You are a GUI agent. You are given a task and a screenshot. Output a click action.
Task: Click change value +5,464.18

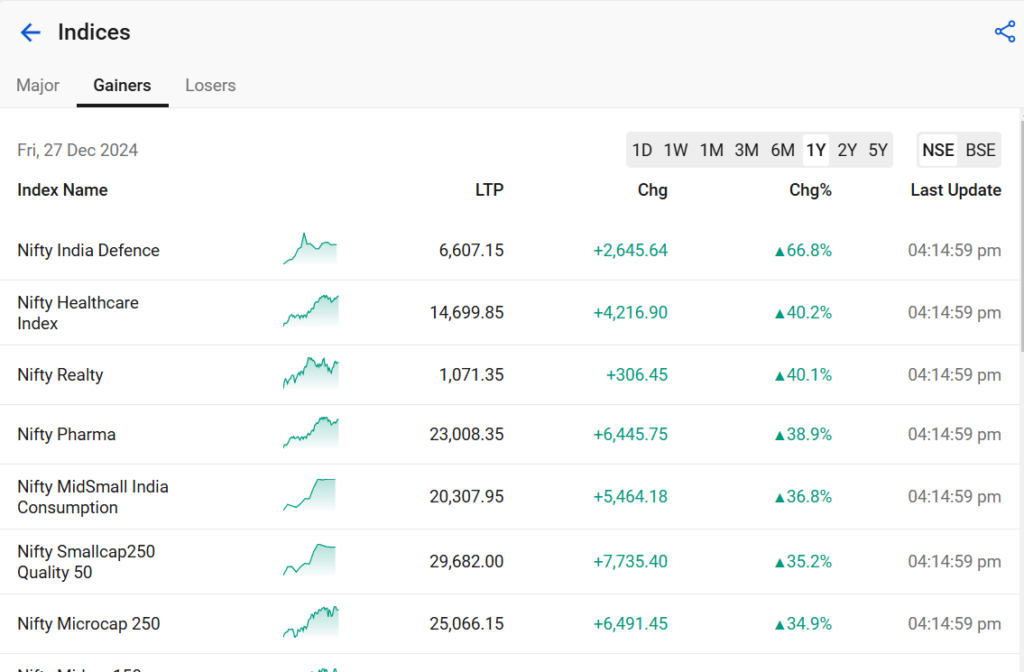[x=630, y=496]
